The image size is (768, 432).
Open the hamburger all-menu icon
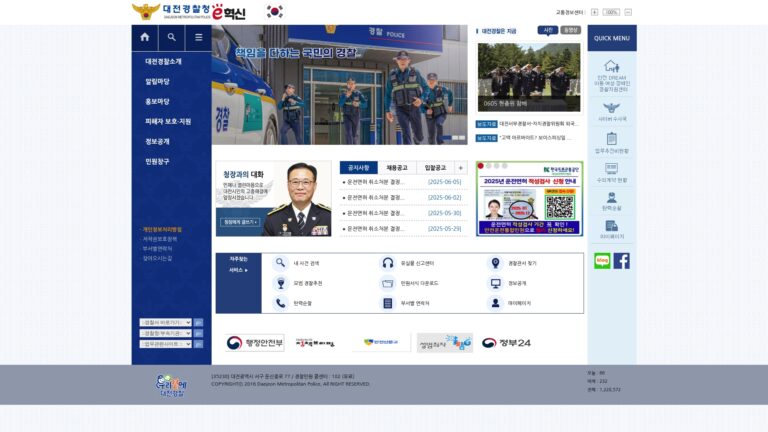(x=198, y=37)
